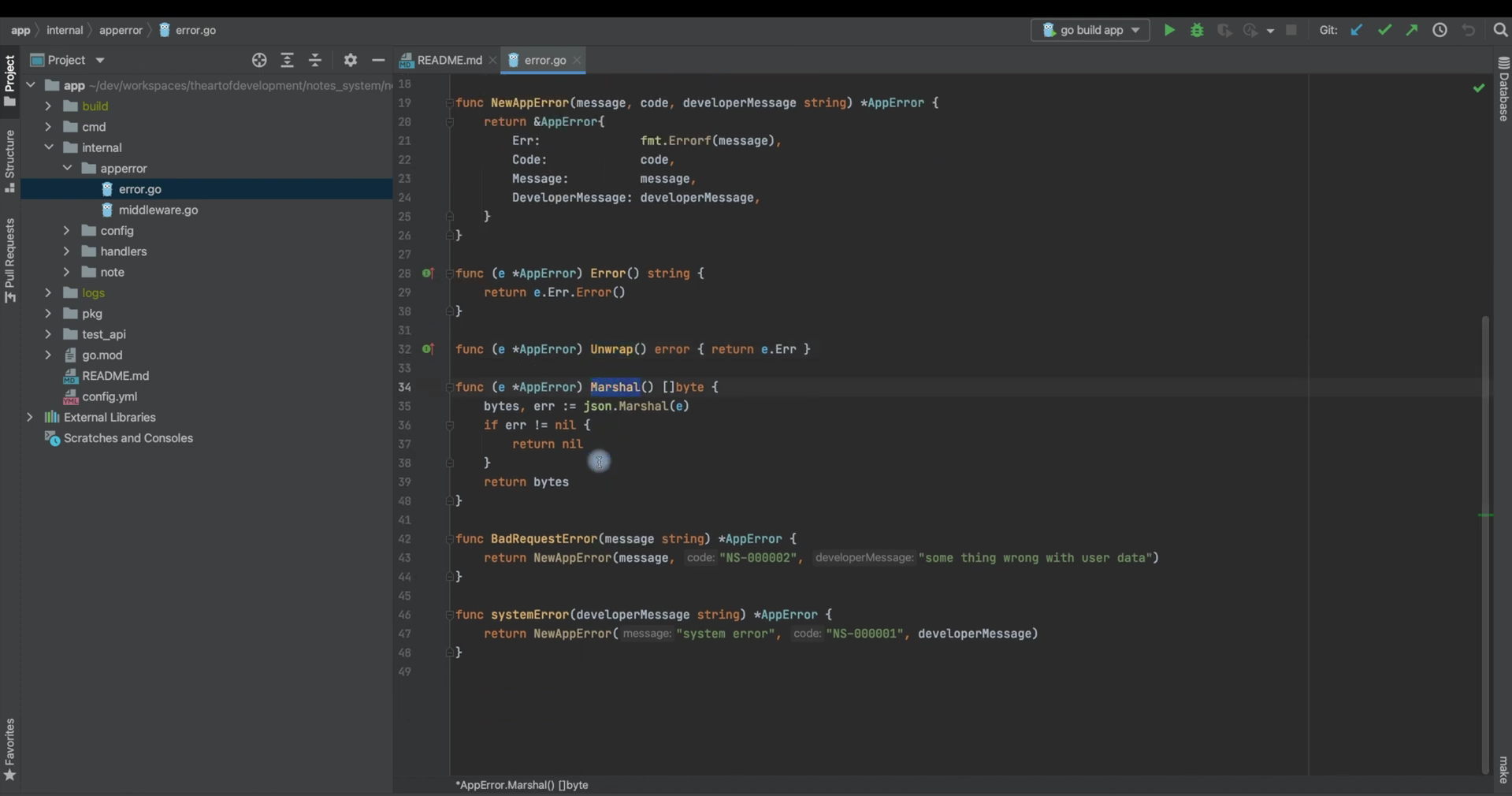Run with coverage icon
Viewport: 1512px width, 796px height.
[1224, 30]
